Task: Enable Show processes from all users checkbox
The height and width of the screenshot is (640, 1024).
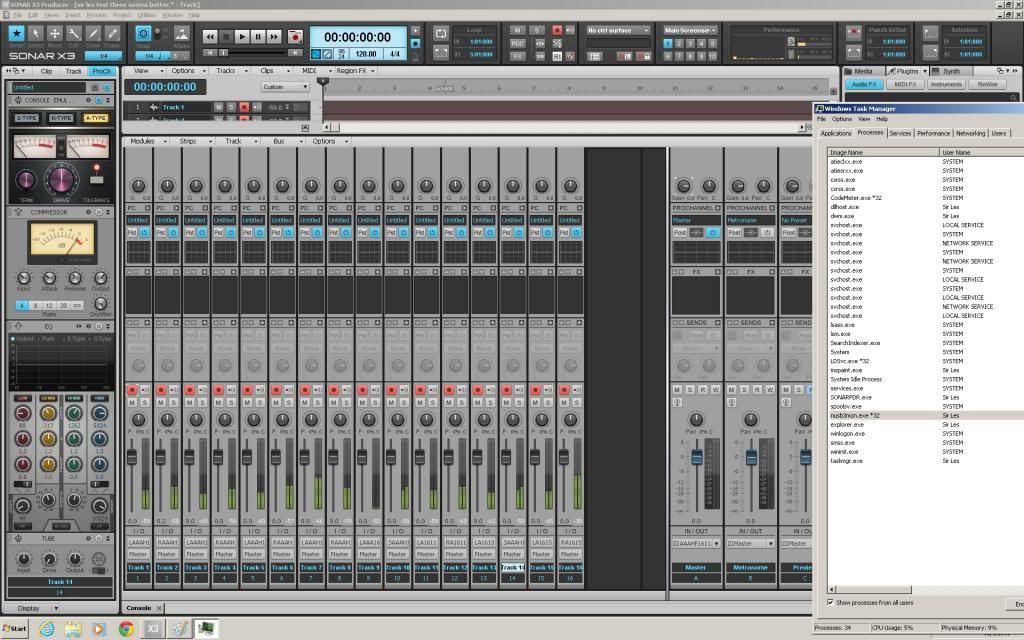Action: 831,602
